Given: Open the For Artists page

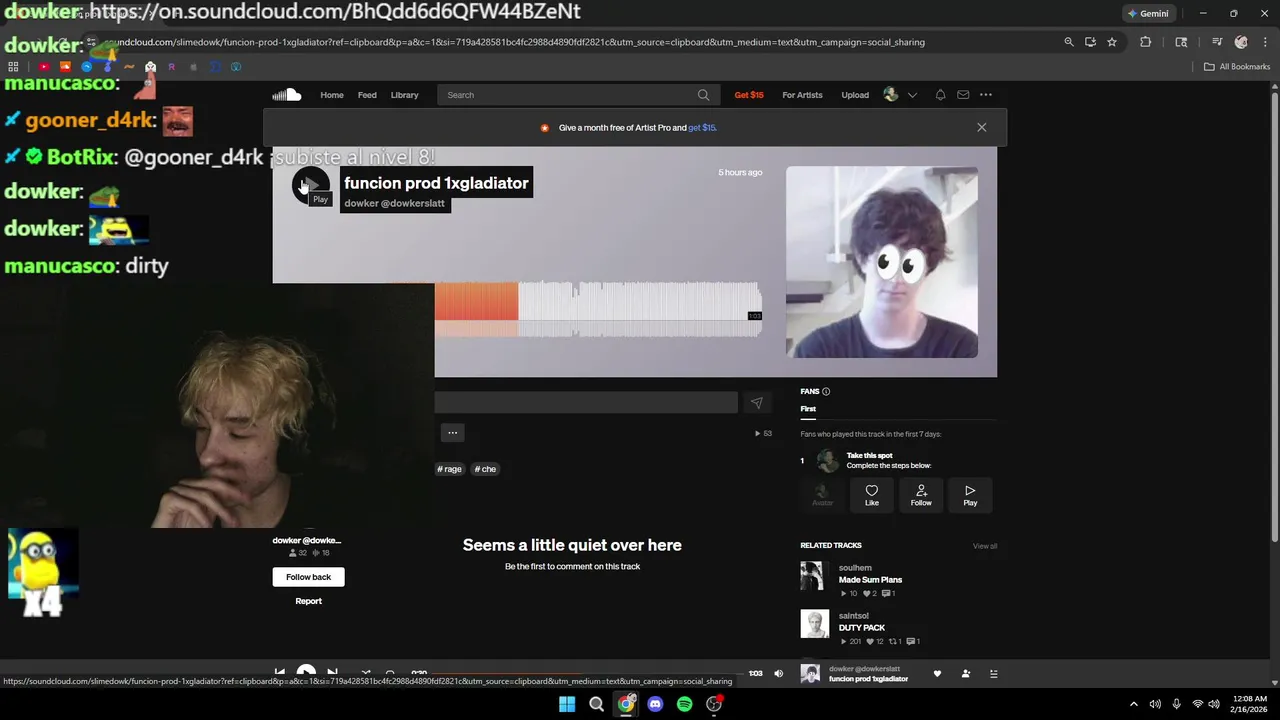Looking at the screenshot, I should click(802, 95).
